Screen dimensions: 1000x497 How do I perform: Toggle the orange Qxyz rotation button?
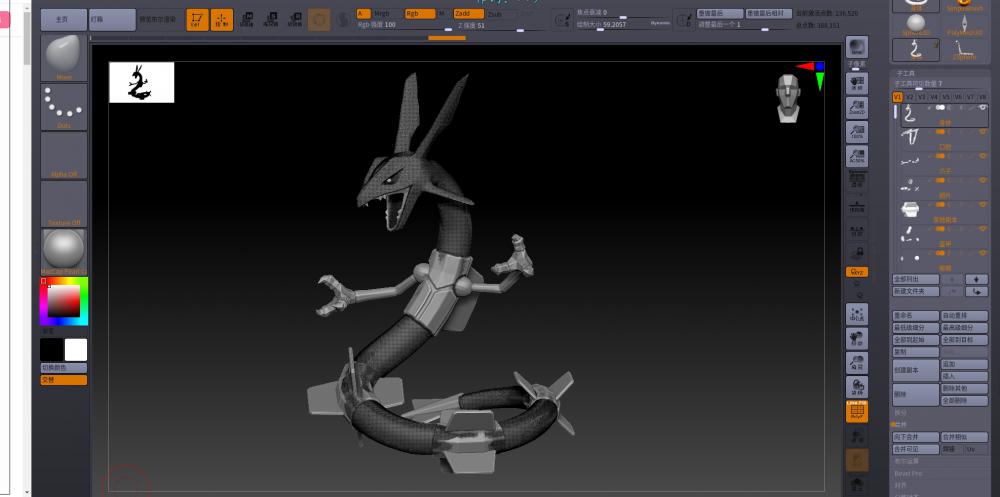coord(857,272)
